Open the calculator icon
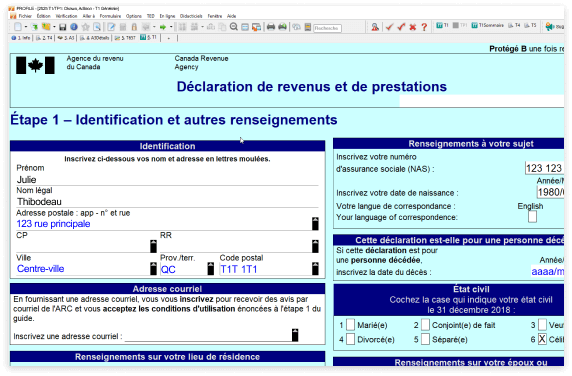Viewport: 572px width, 376px height. tap(308, 27)
